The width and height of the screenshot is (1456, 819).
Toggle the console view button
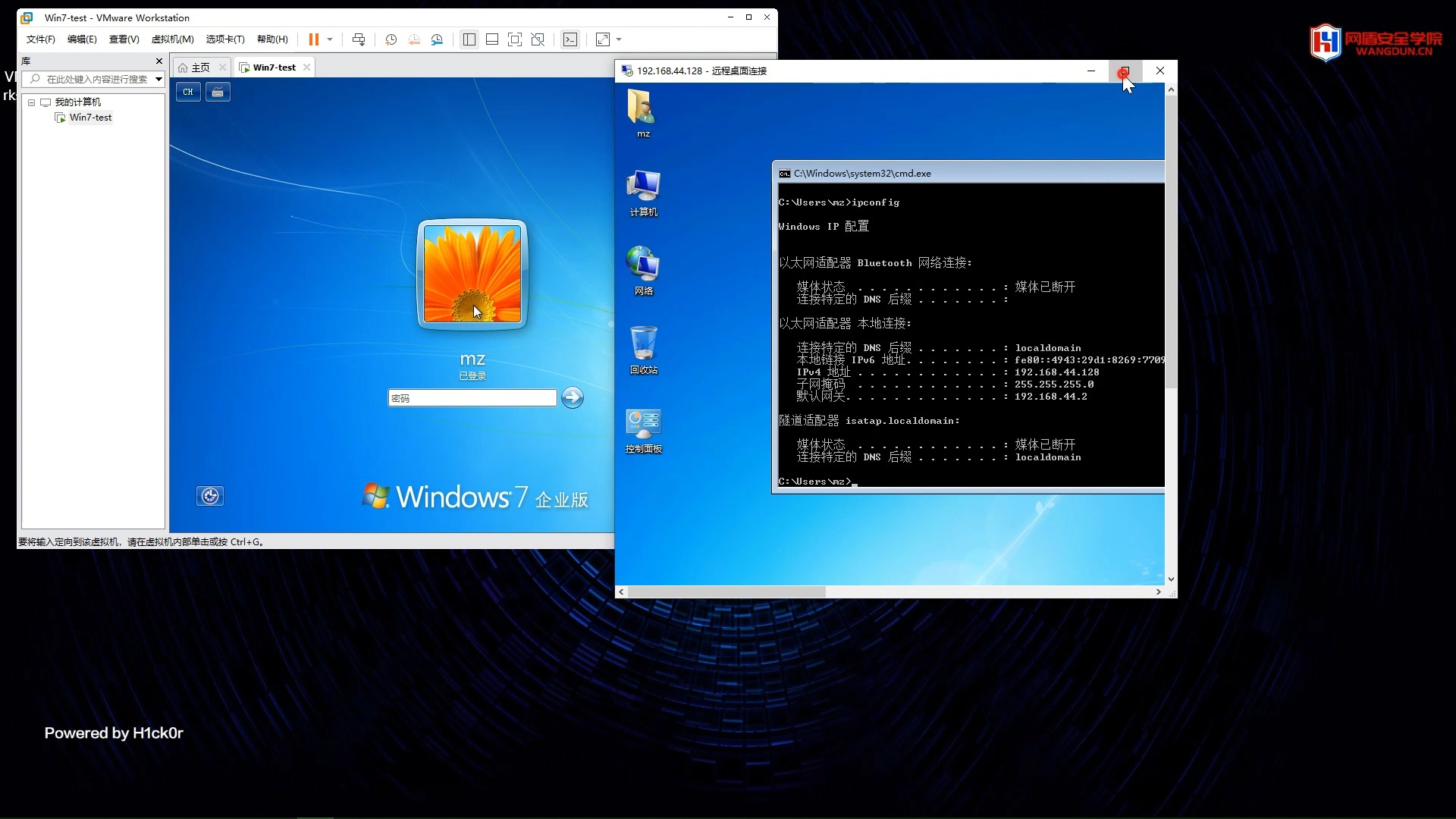[x=570, y=39]
